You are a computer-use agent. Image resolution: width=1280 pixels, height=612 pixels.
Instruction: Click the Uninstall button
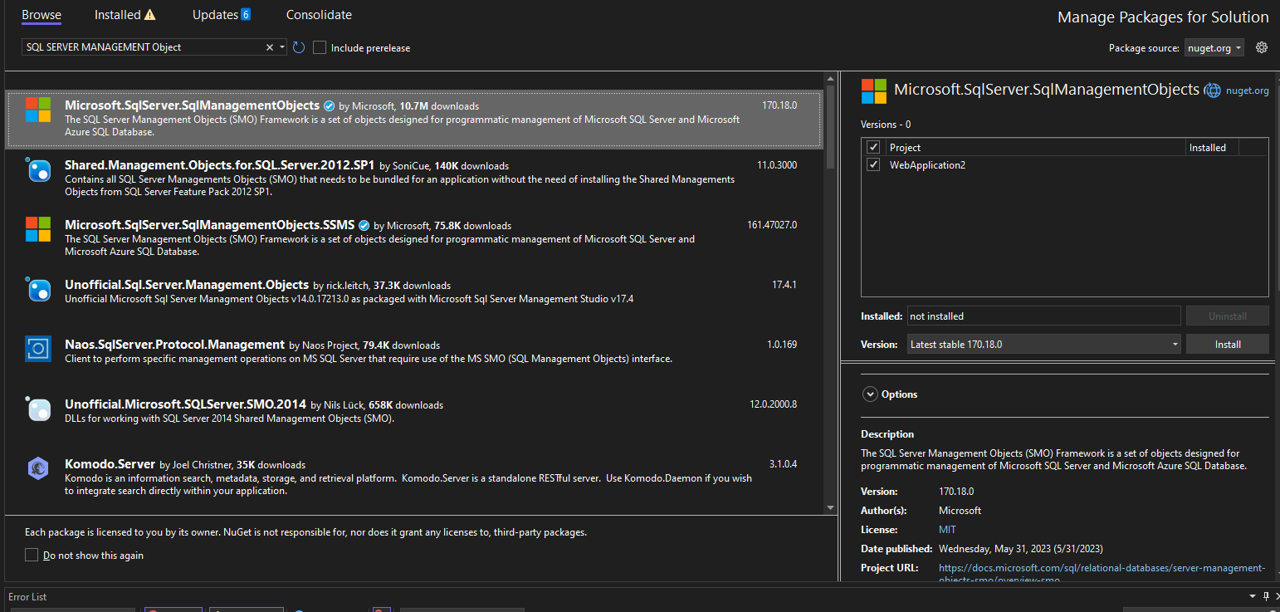pos(1227,316)
